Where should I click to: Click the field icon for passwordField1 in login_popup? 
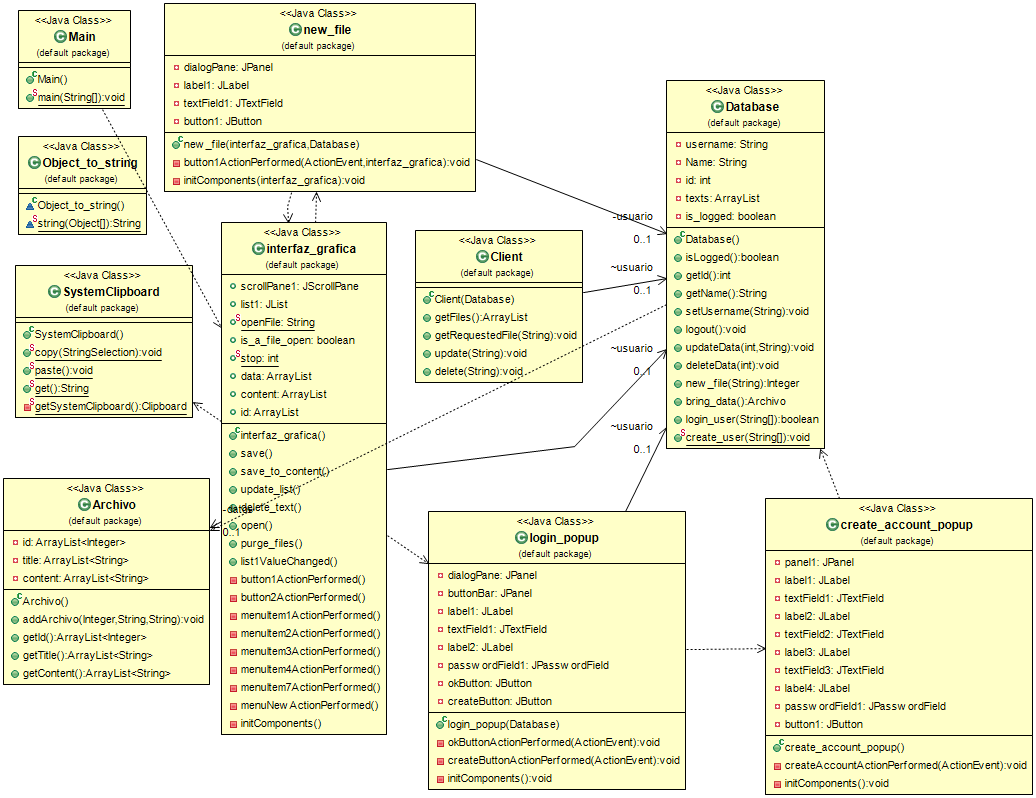pos(440,665)
